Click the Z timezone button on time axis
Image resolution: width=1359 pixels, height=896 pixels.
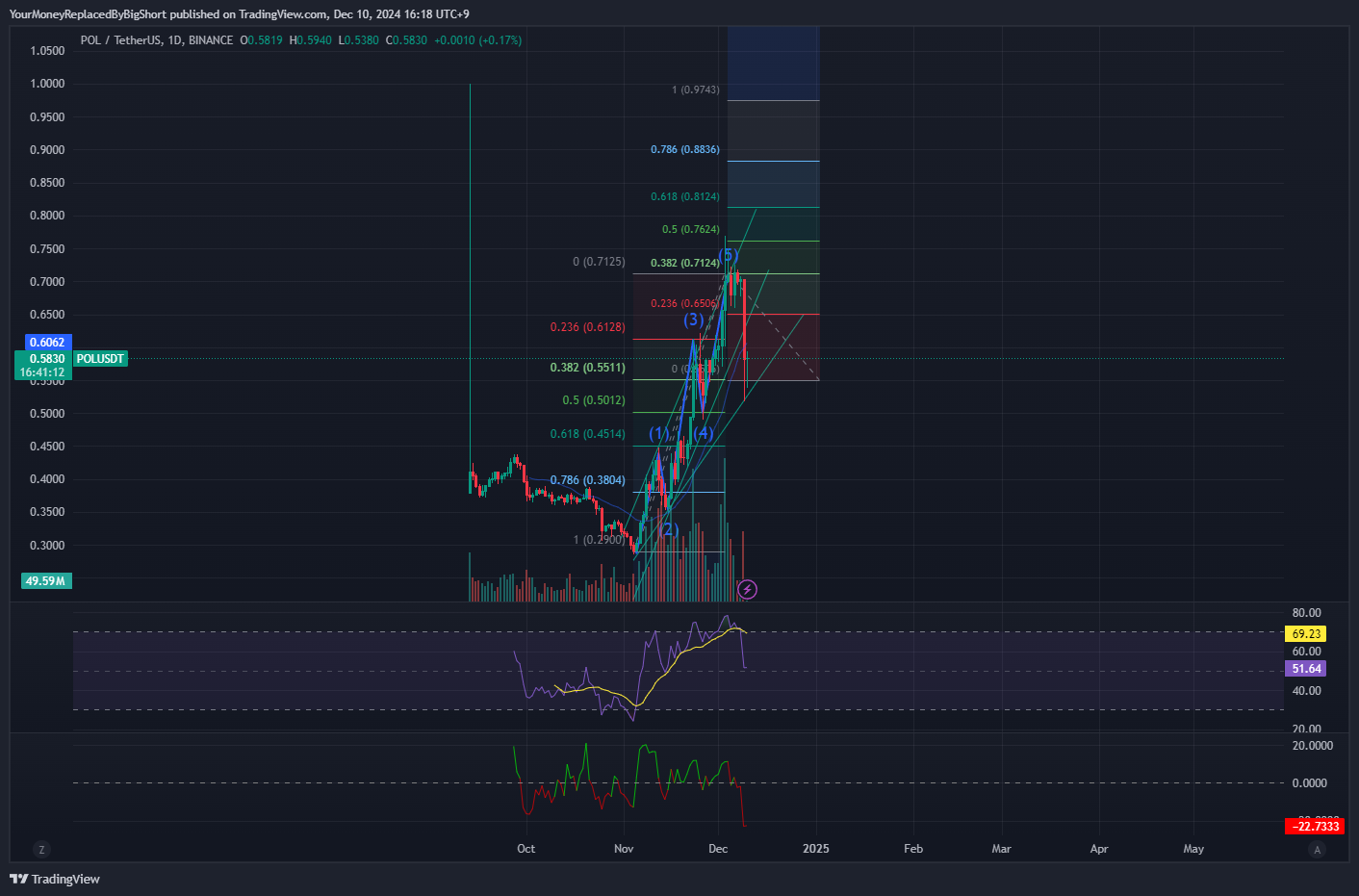[x=40, y=849]
